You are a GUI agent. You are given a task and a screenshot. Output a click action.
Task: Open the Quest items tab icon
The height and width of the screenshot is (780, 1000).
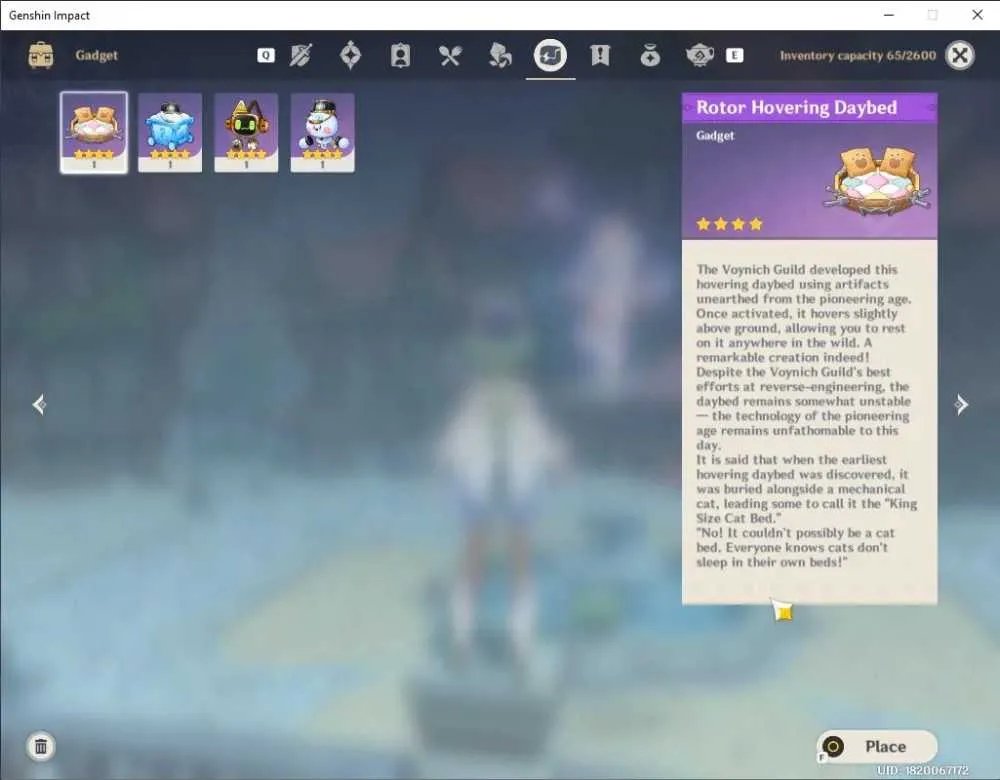pos(600,55)
